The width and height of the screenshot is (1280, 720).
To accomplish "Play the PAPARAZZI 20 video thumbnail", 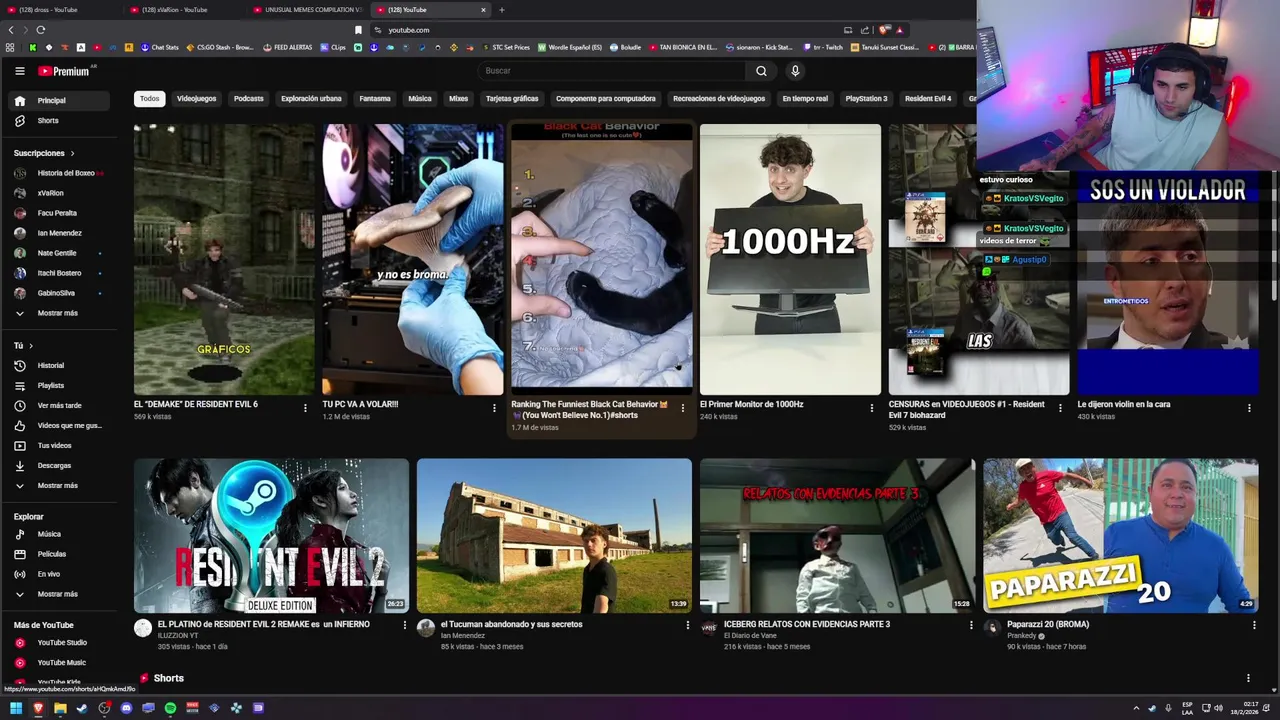I will 1120,536.
